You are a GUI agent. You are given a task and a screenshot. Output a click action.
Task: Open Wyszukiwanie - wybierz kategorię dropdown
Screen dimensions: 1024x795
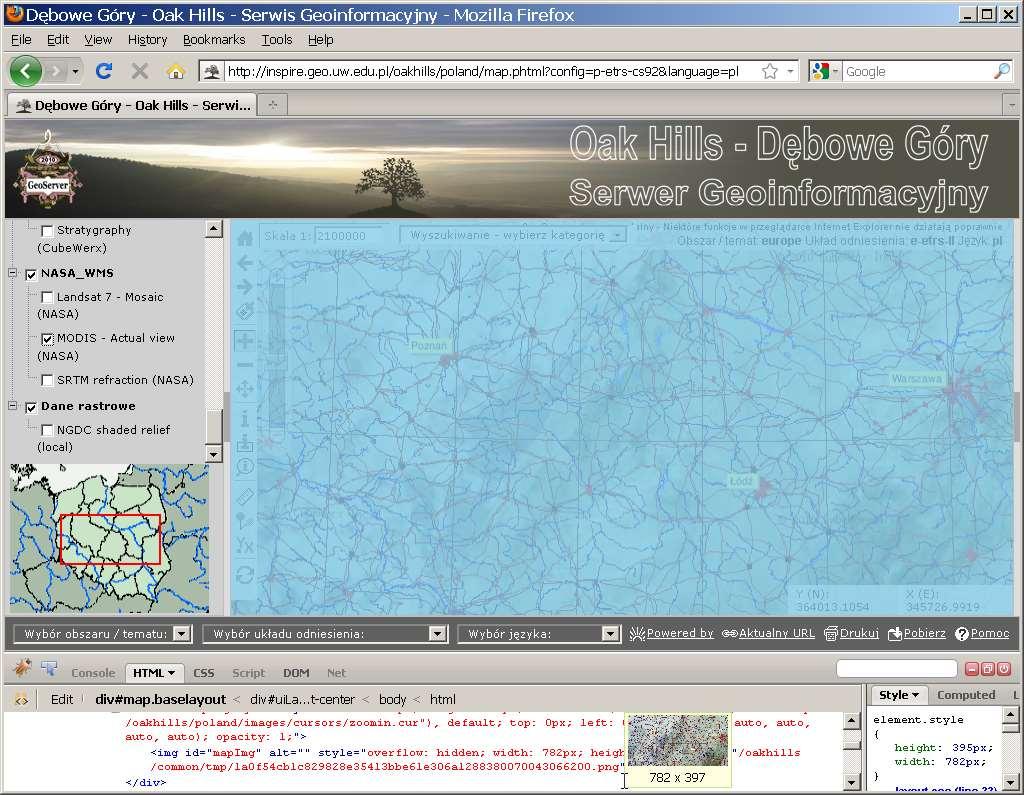click(513, 235)
